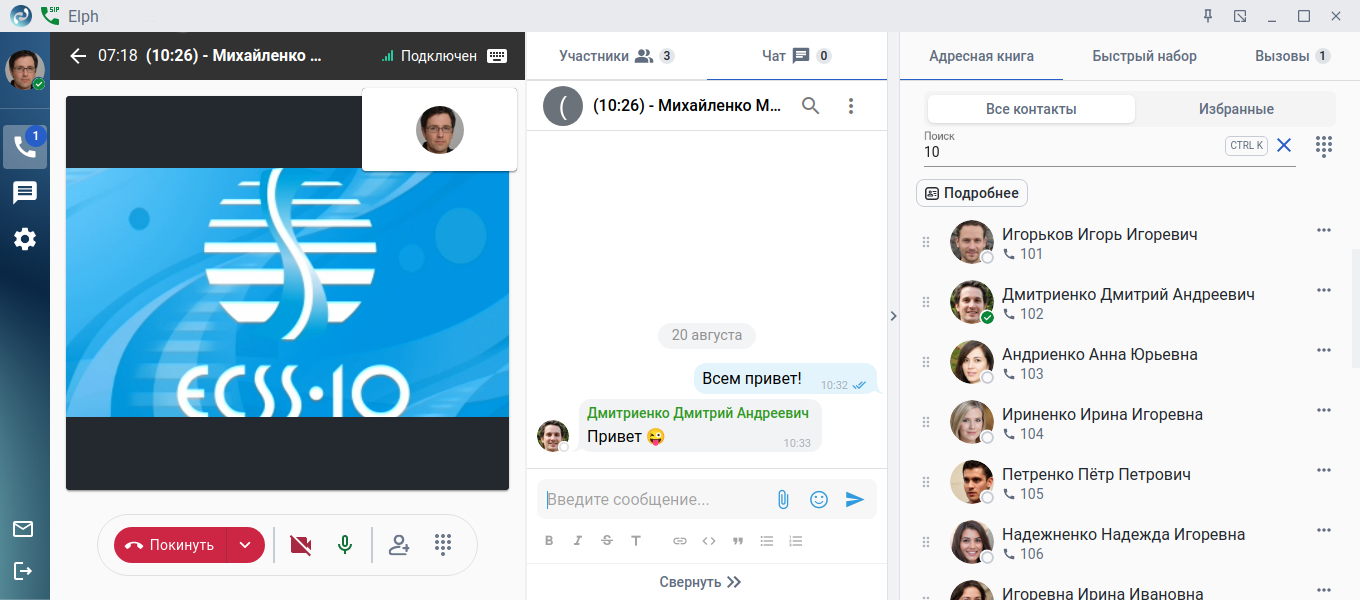Click drag handle of Надежненко Надежда row
Screen dimensions: 1360x600
tap(926, 542)
